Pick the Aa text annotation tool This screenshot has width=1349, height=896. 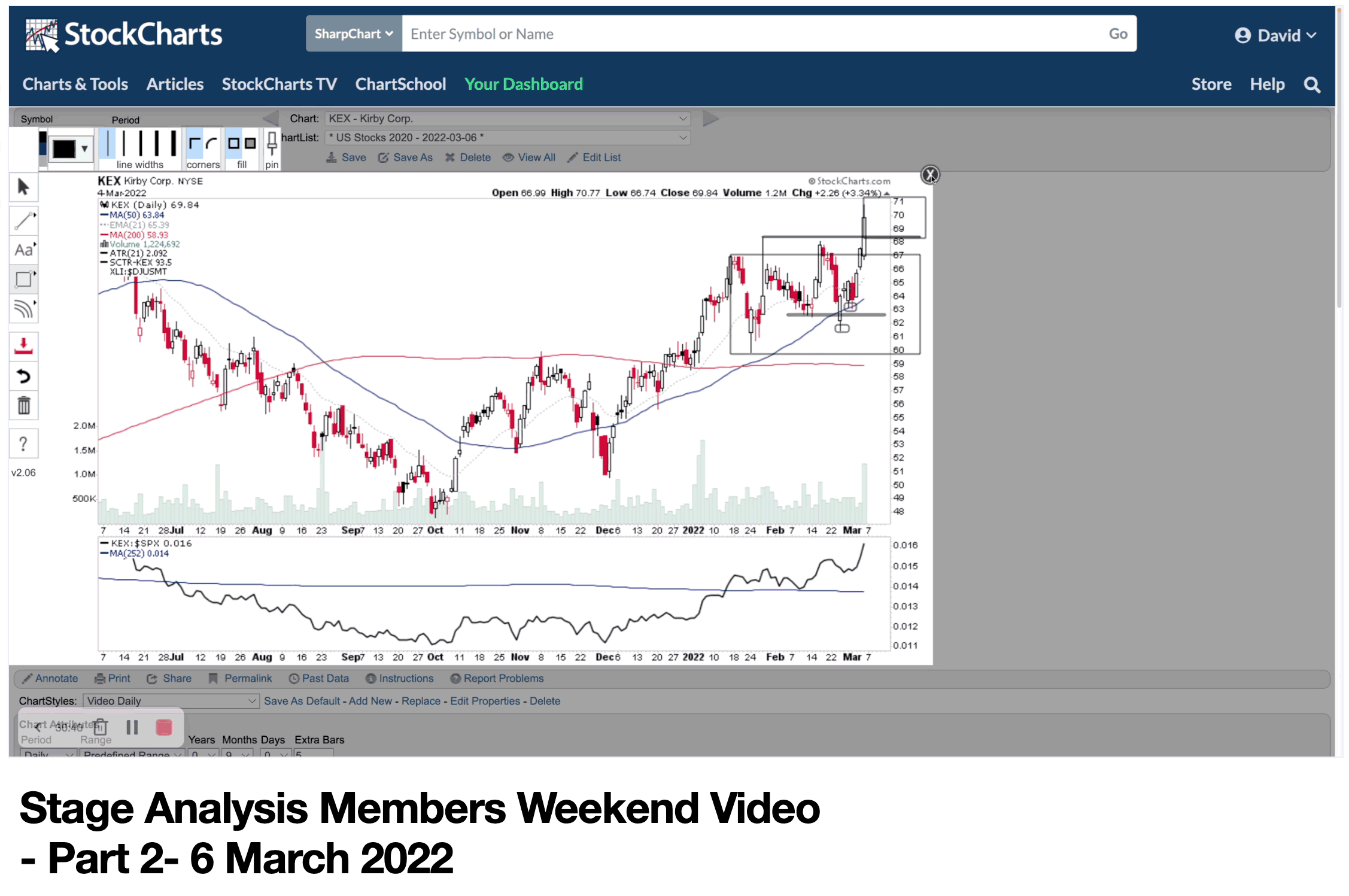coord(23,250)
